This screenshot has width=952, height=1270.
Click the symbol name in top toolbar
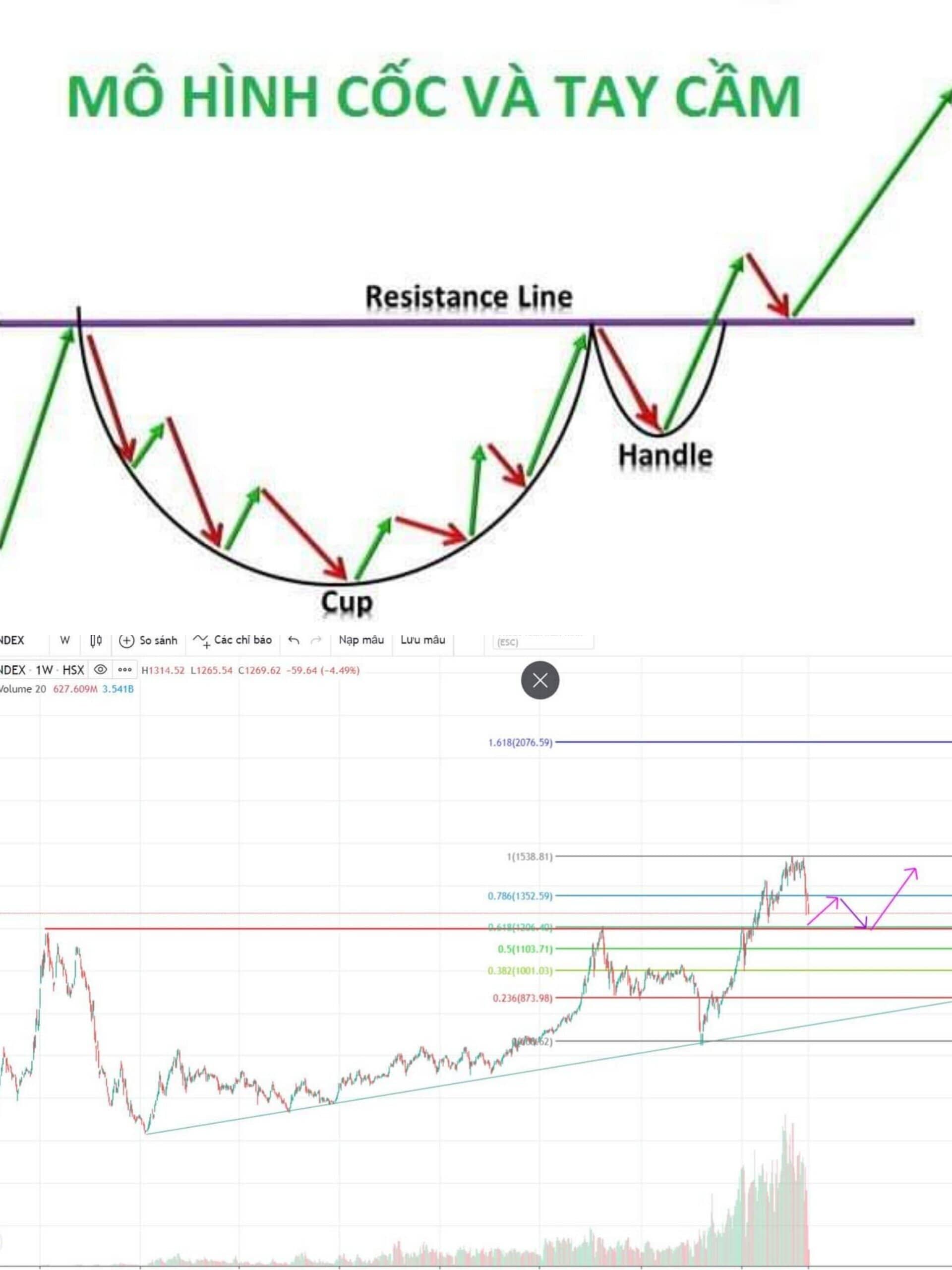11,640
